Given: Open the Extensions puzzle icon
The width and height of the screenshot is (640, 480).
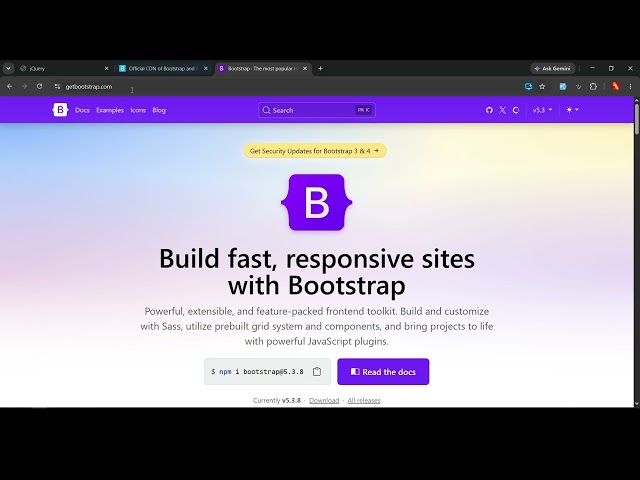Looking at the screenshot, I should [x=593, y=87].
